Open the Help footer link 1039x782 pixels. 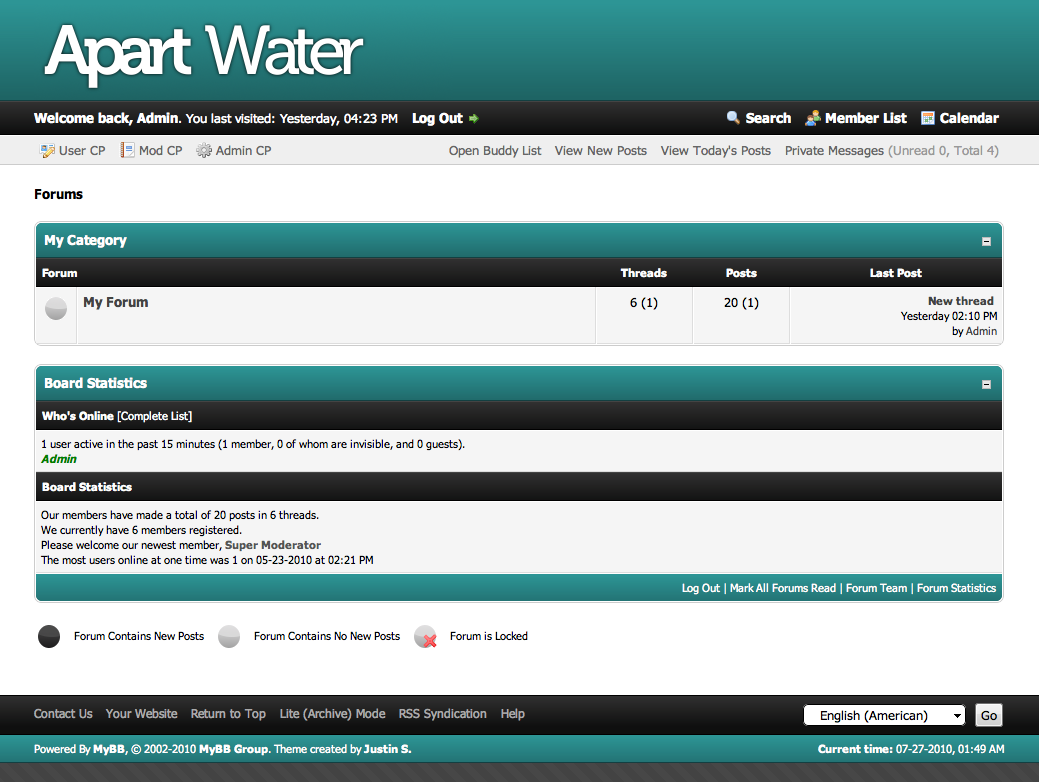pyautogui.click(x=512, y=714)
